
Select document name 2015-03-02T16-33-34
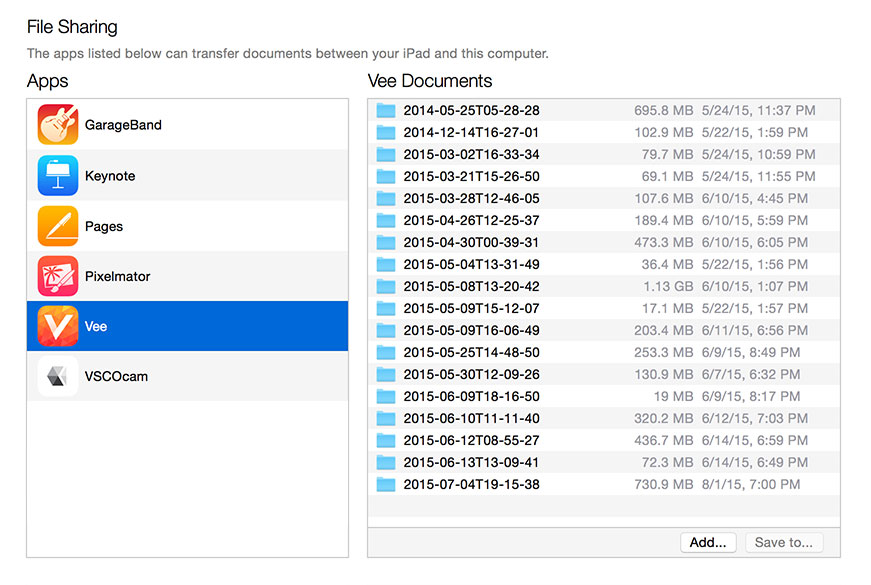[472, 154]
